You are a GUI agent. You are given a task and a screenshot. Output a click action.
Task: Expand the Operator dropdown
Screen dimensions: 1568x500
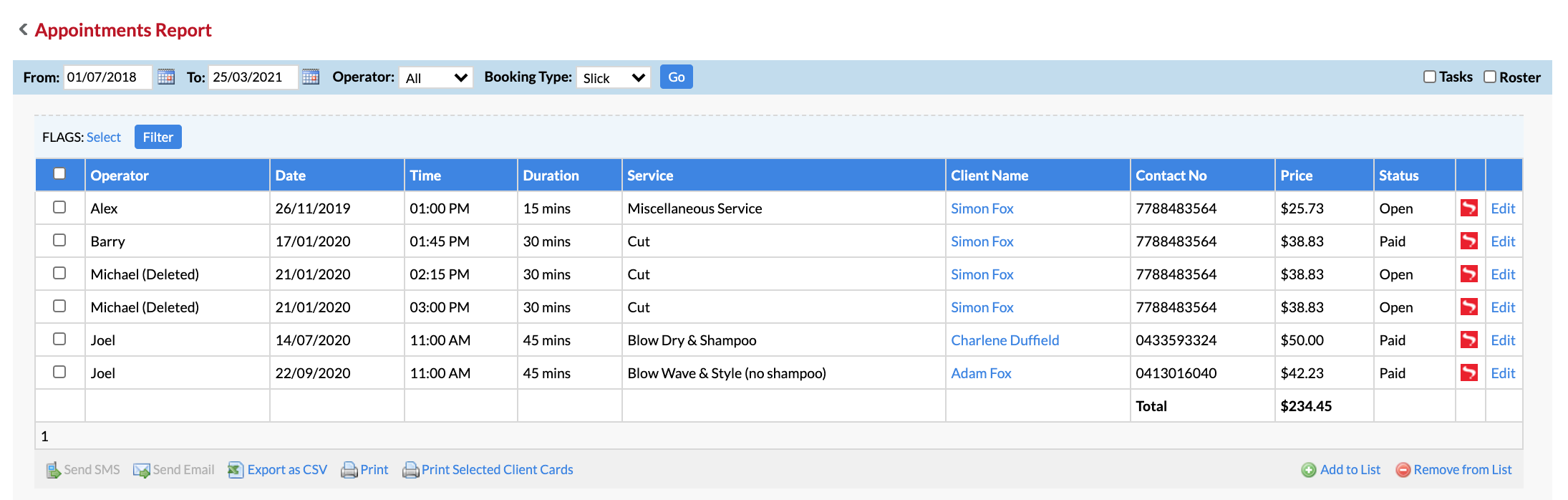coord(435,77)
